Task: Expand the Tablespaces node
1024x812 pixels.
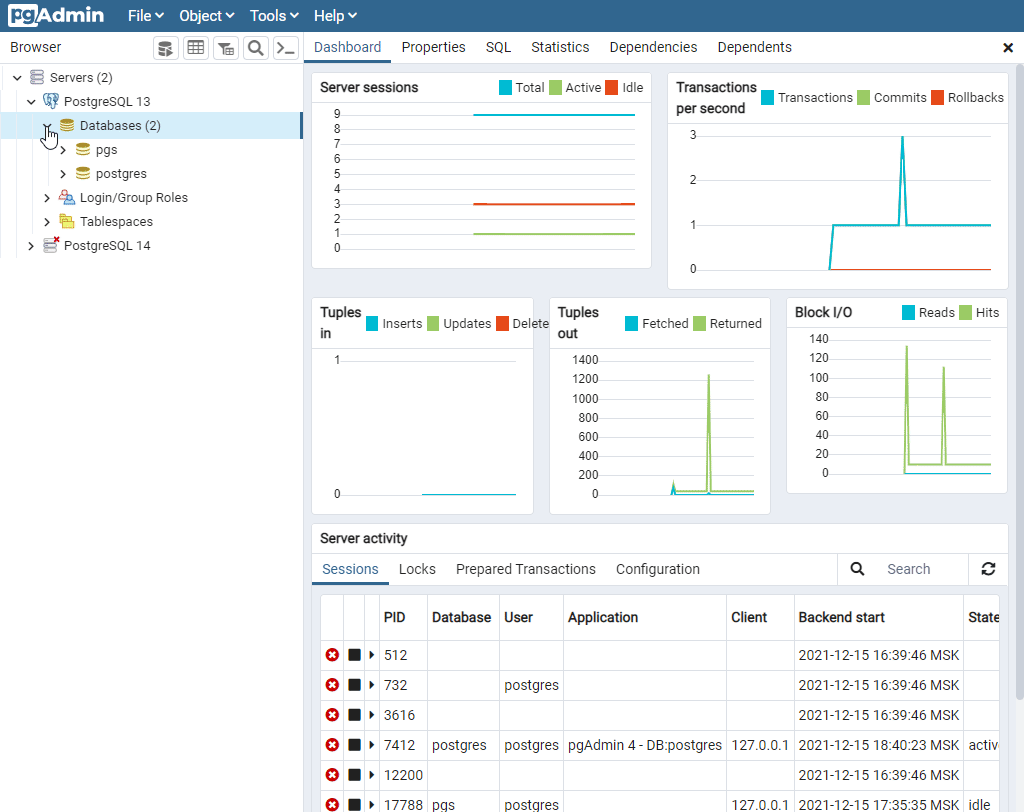Action: coord(47,221)
